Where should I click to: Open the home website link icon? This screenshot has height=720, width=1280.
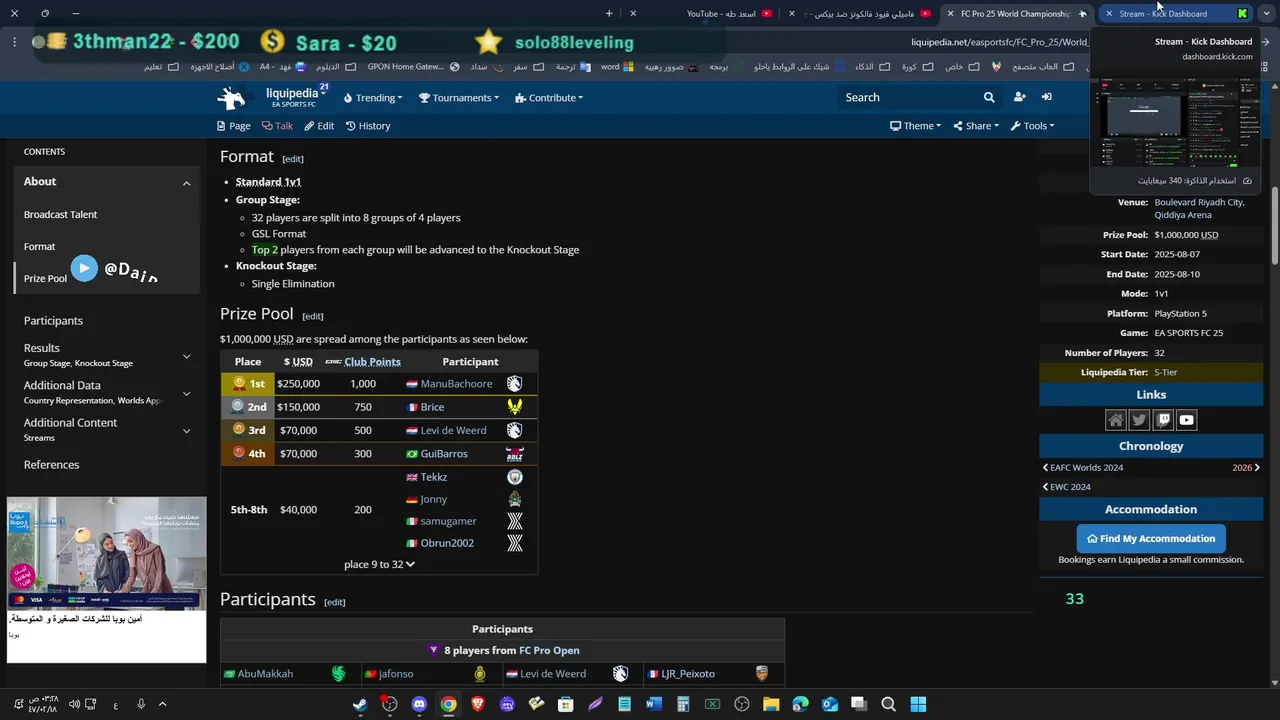pyautogui.click(x=1116, y=420)
